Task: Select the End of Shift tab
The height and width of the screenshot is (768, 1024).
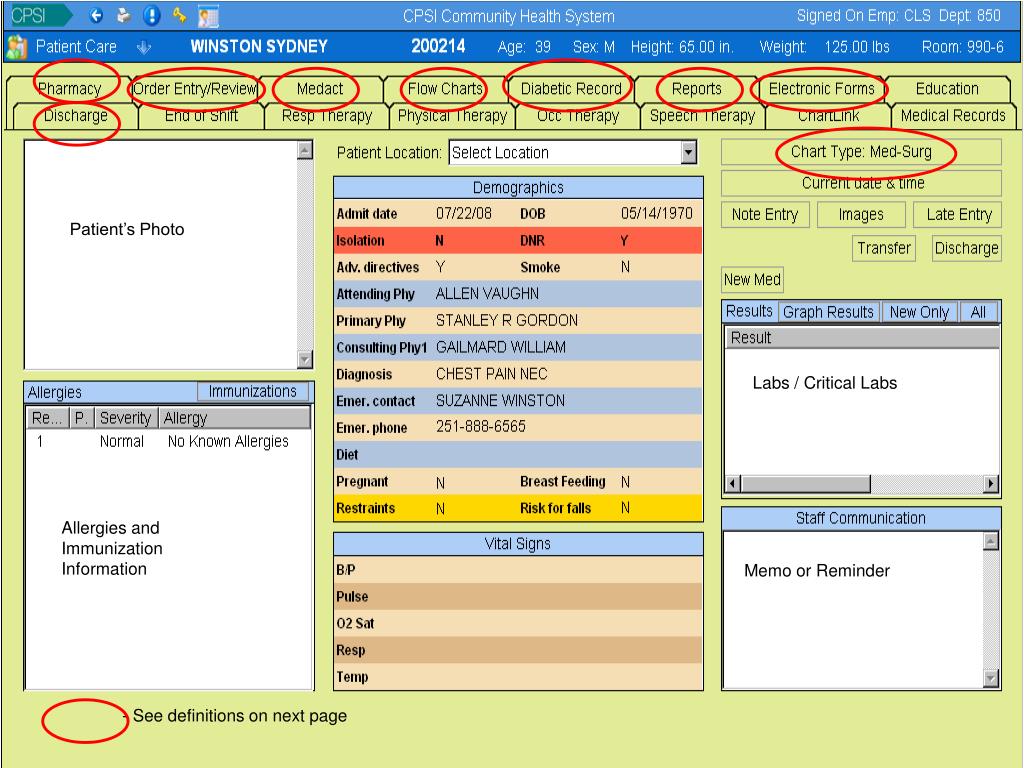Action: 201,116
